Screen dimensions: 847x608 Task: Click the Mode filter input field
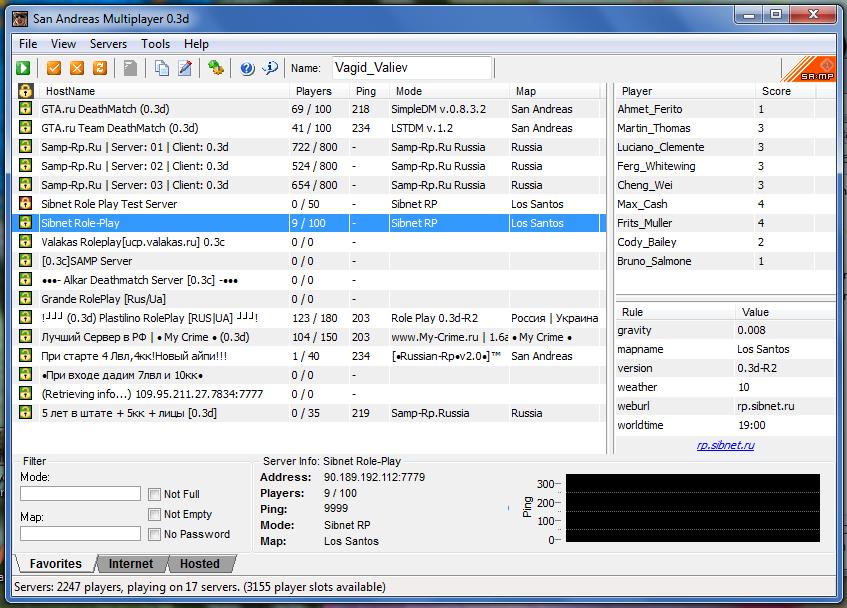80,494
